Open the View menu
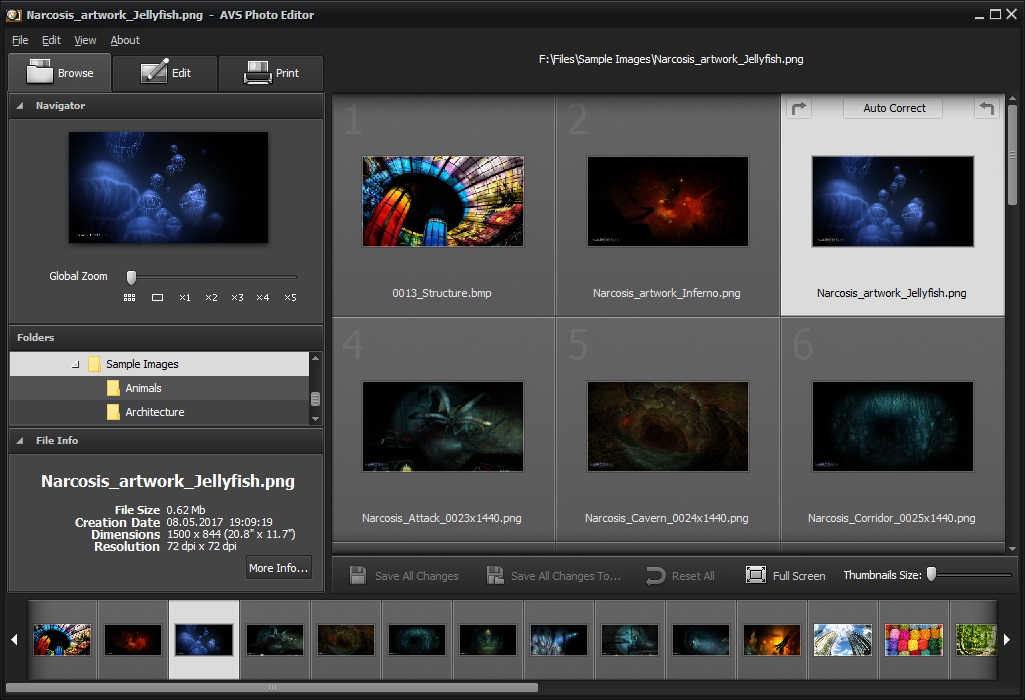Screen dimensions: 1025x700 coord(85,40)
